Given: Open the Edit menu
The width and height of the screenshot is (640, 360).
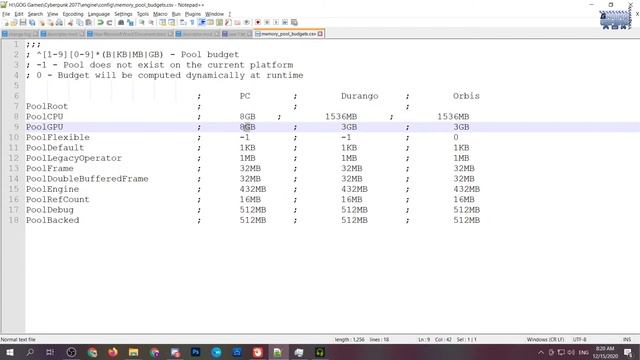Looking at the screenshot, I should [x=19, y=14].
